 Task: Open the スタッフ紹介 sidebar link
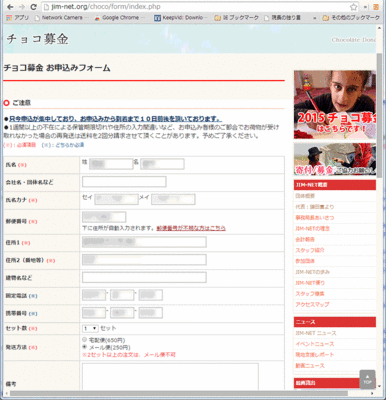click(x=310, y=250)
